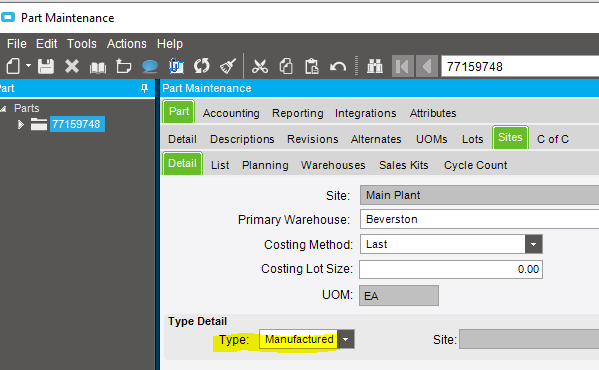The height and width of the screenshot is (370, 599).
Task: Open the List sub-tab
Action: tap(220, 165)
